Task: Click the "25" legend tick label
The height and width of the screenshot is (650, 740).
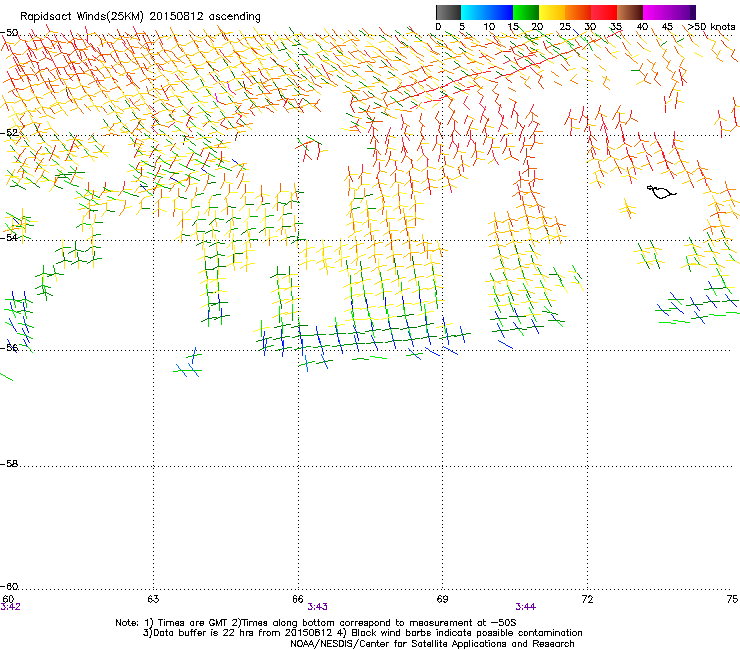Action: [565, 27]
